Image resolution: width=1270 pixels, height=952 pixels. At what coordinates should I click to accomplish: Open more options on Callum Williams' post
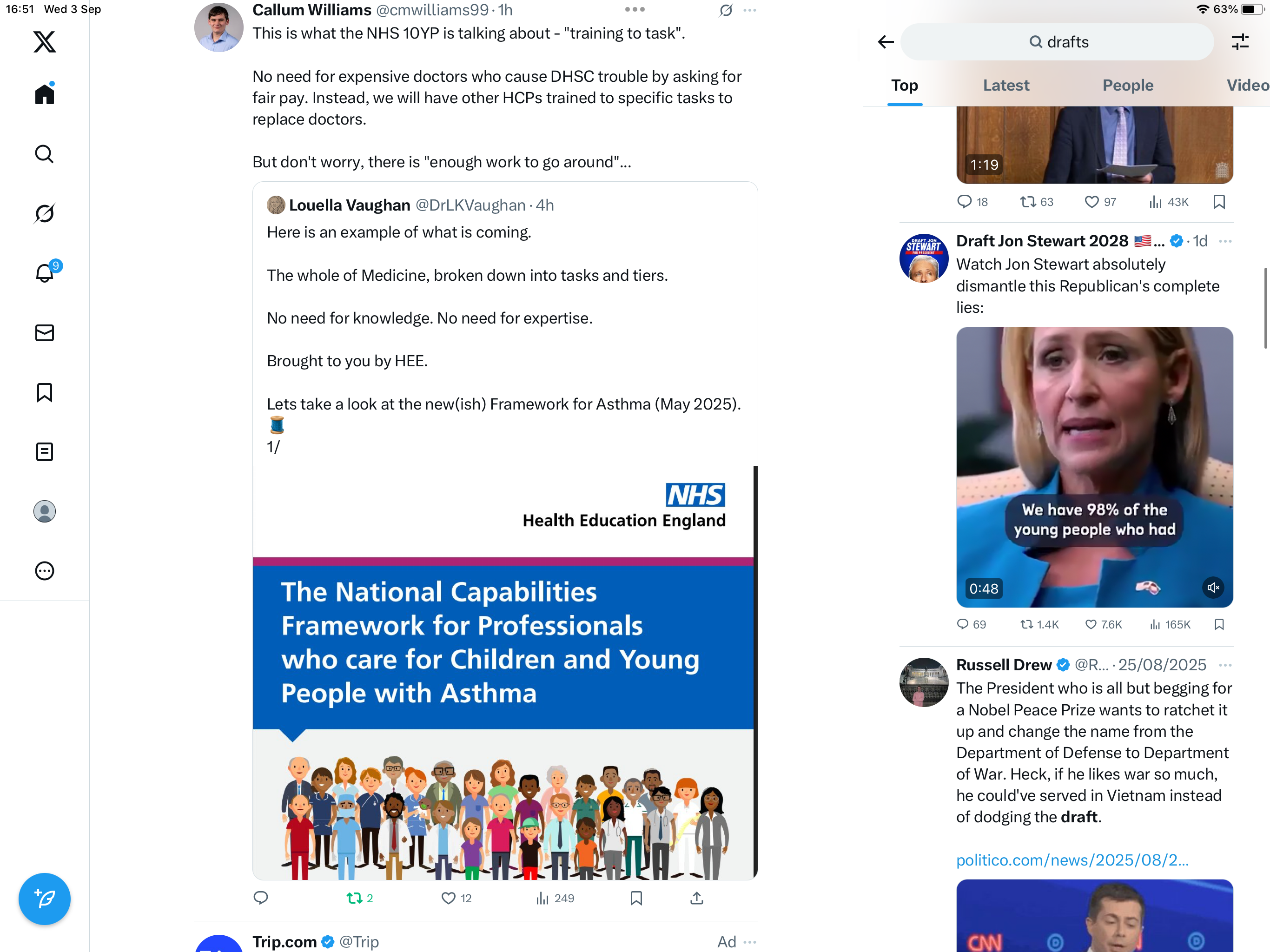tap(749, 10)
